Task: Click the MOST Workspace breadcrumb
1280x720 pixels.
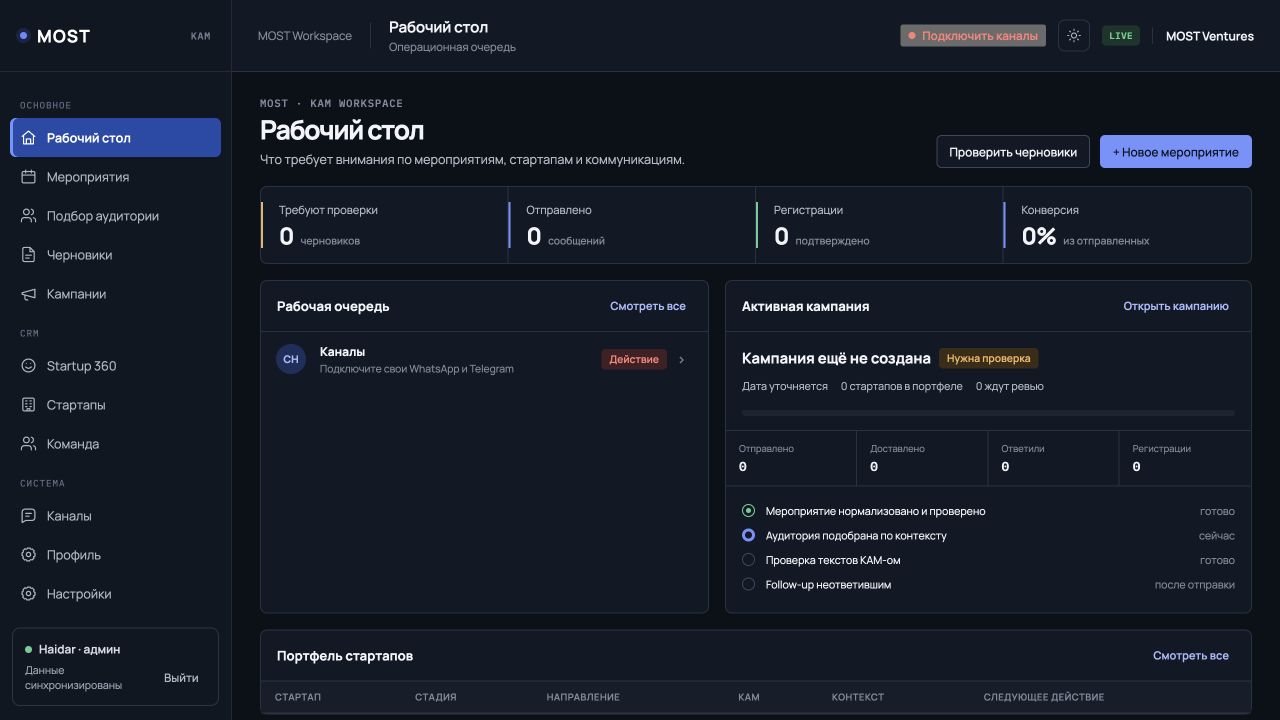Action: click(x=305, y=36)
